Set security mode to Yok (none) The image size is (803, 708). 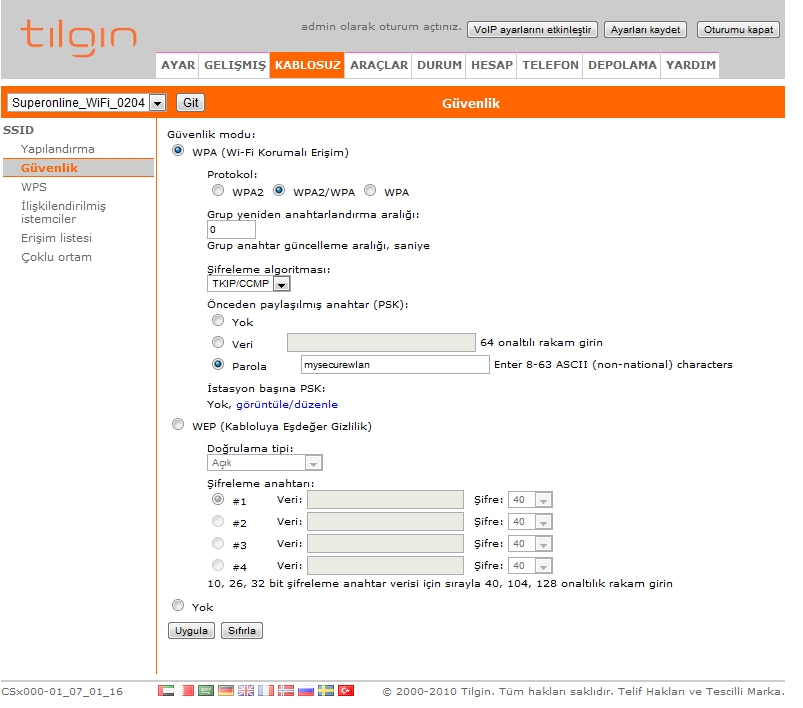click(x=178, y=606)
